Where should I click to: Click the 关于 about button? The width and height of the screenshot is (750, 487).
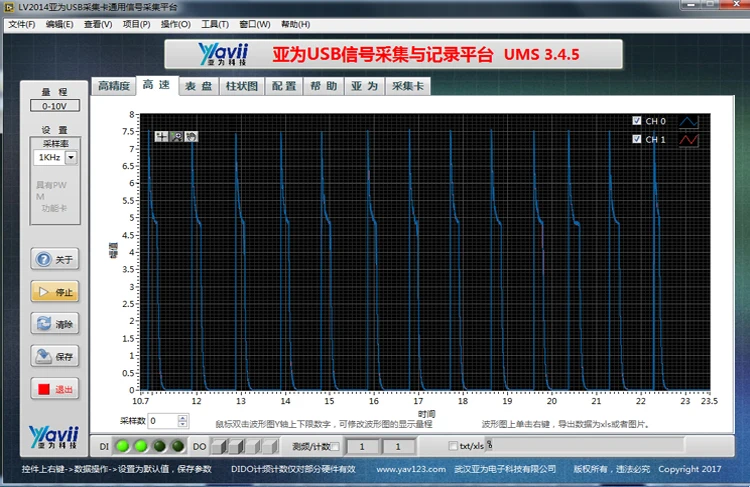(55, 259)
